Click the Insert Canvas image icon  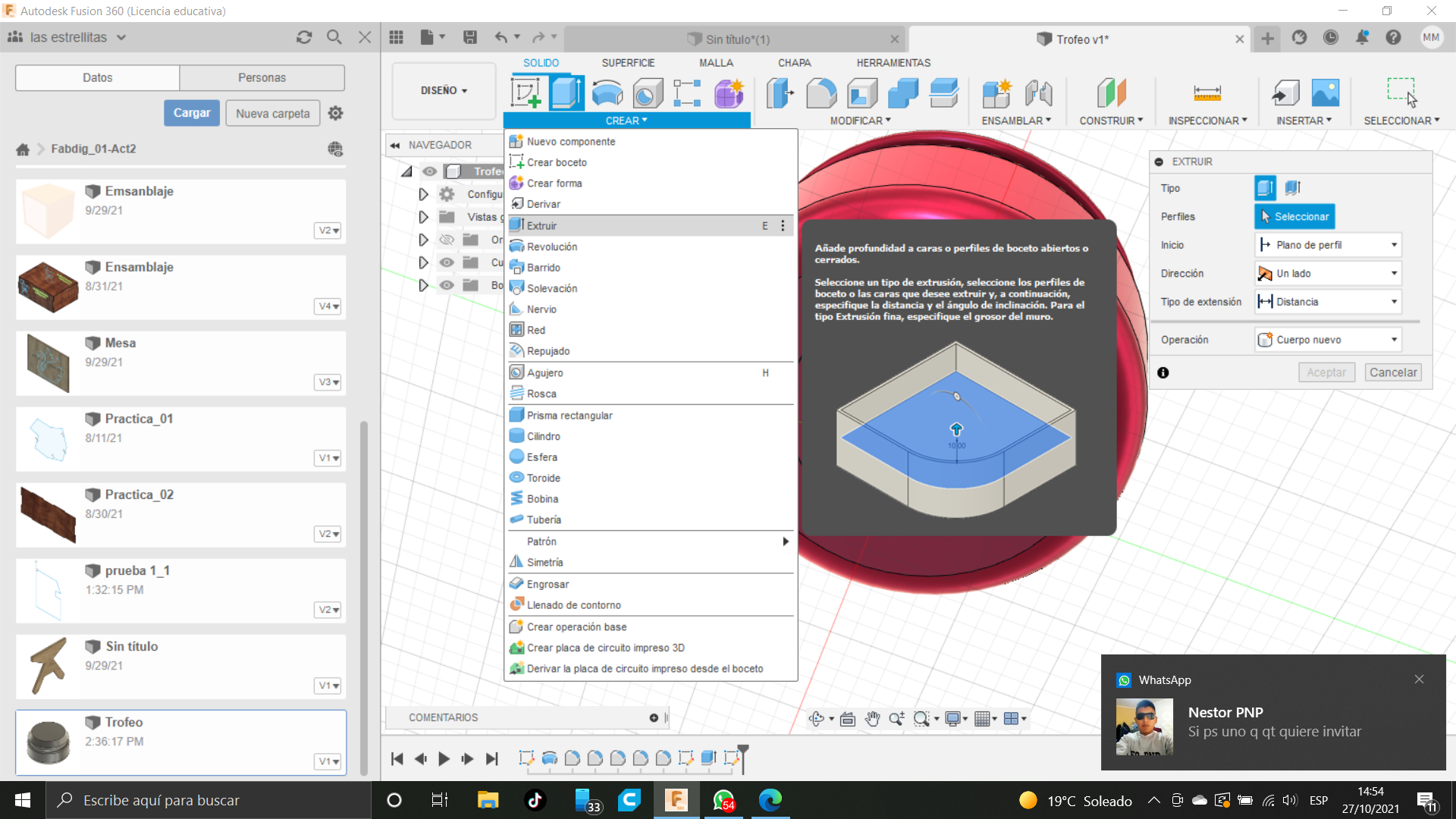pos(1325,93)
